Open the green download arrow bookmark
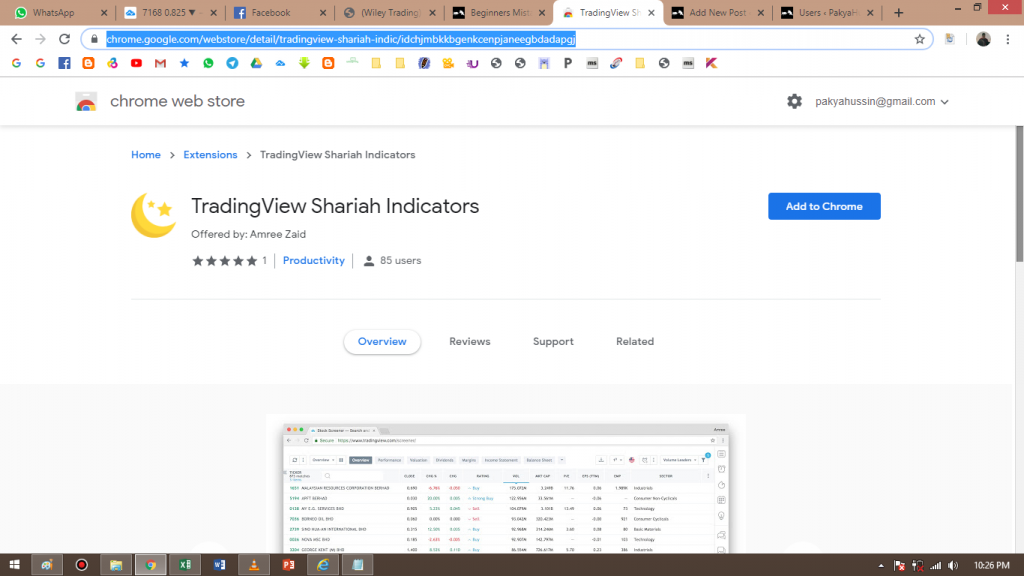The height and width of the screenshot is (576, 1024). (304, 63)
